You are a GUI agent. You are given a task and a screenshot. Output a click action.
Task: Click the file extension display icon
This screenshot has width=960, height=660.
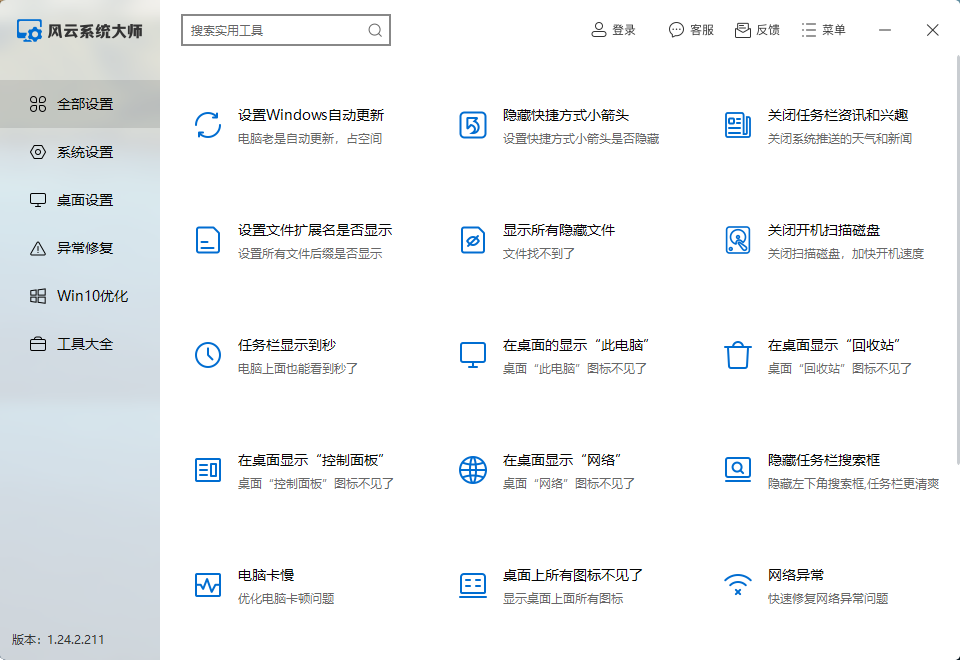pyautogui.click(x=208, y=240)
